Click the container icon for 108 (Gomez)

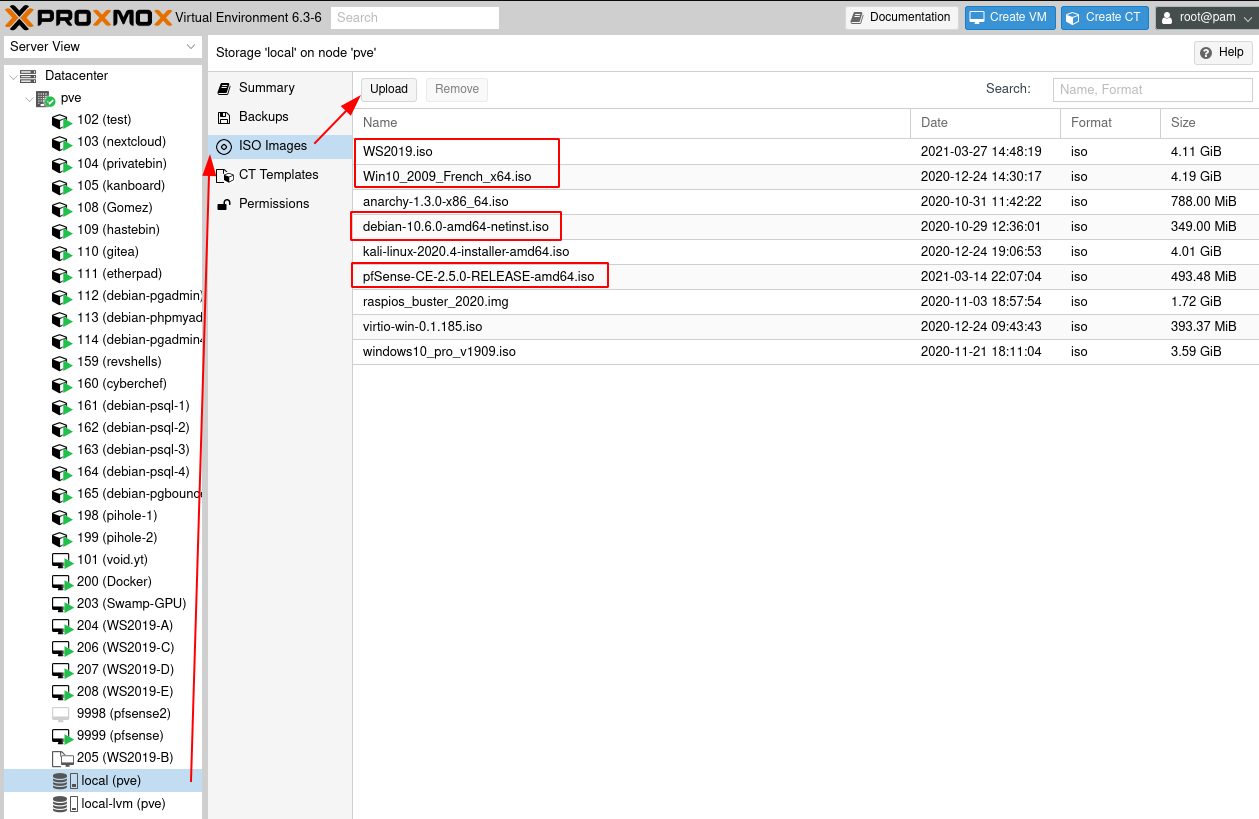coord(62,208)
